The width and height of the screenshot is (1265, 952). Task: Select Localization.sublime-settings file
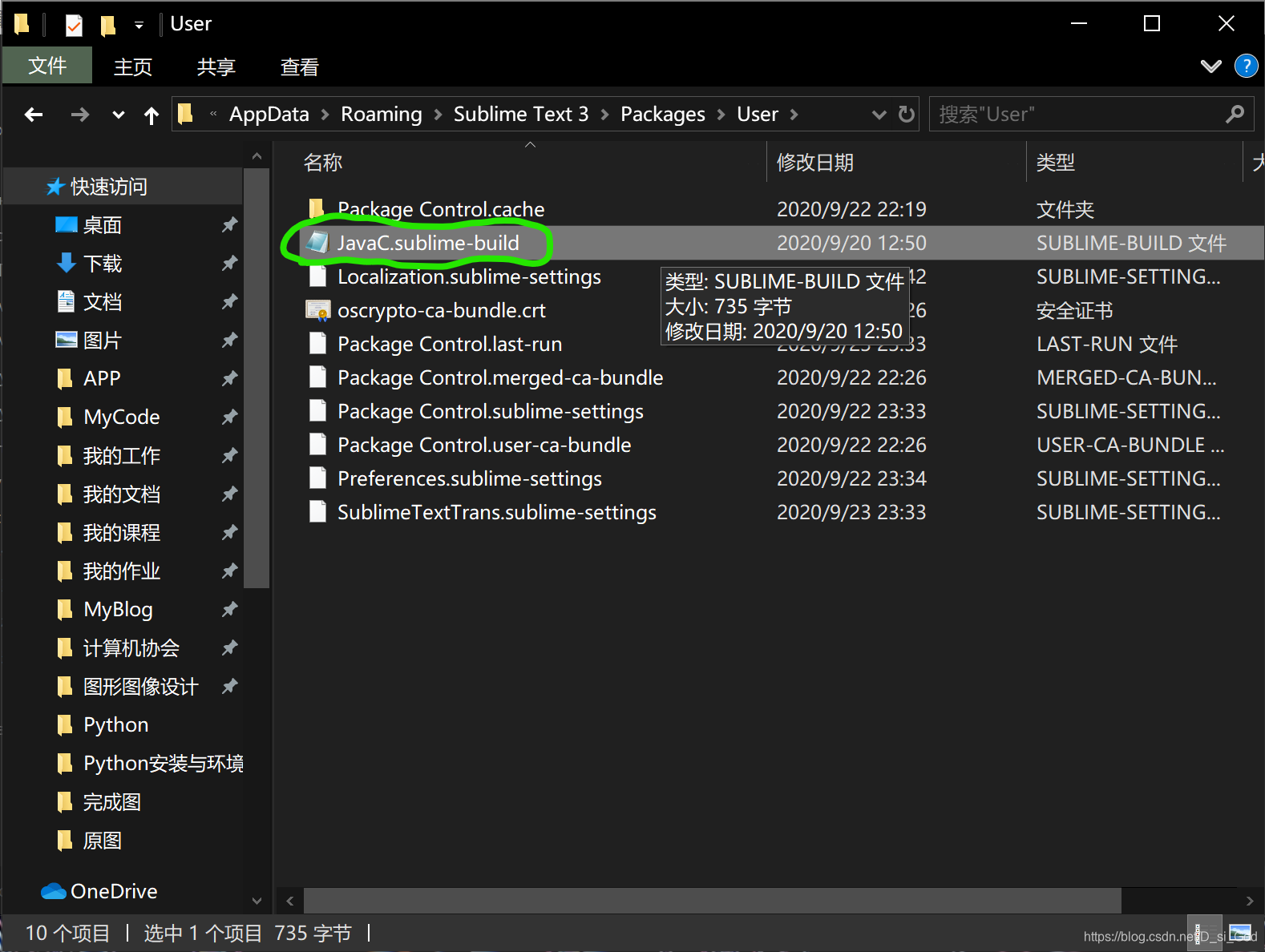coord(469,276)
